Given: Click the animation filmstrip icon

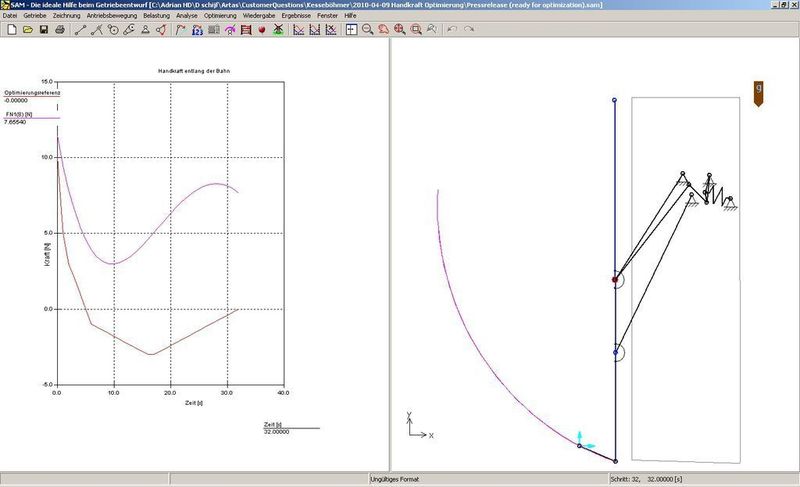Looking at the screenshot, I should pos(246,30).
